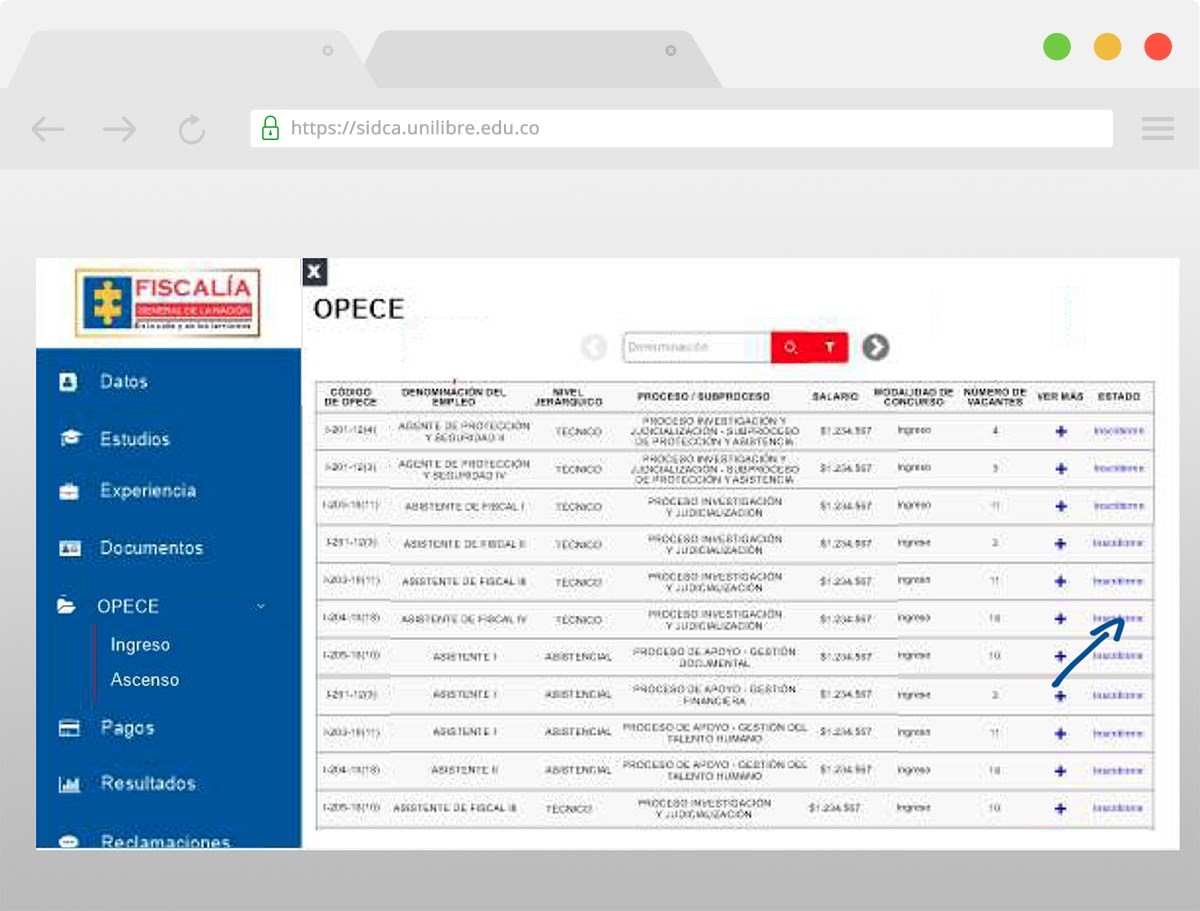Select Ascenso under OPECE
Image resolution: width=1200 pixels, height=911 pixels.
coord(145,680)
